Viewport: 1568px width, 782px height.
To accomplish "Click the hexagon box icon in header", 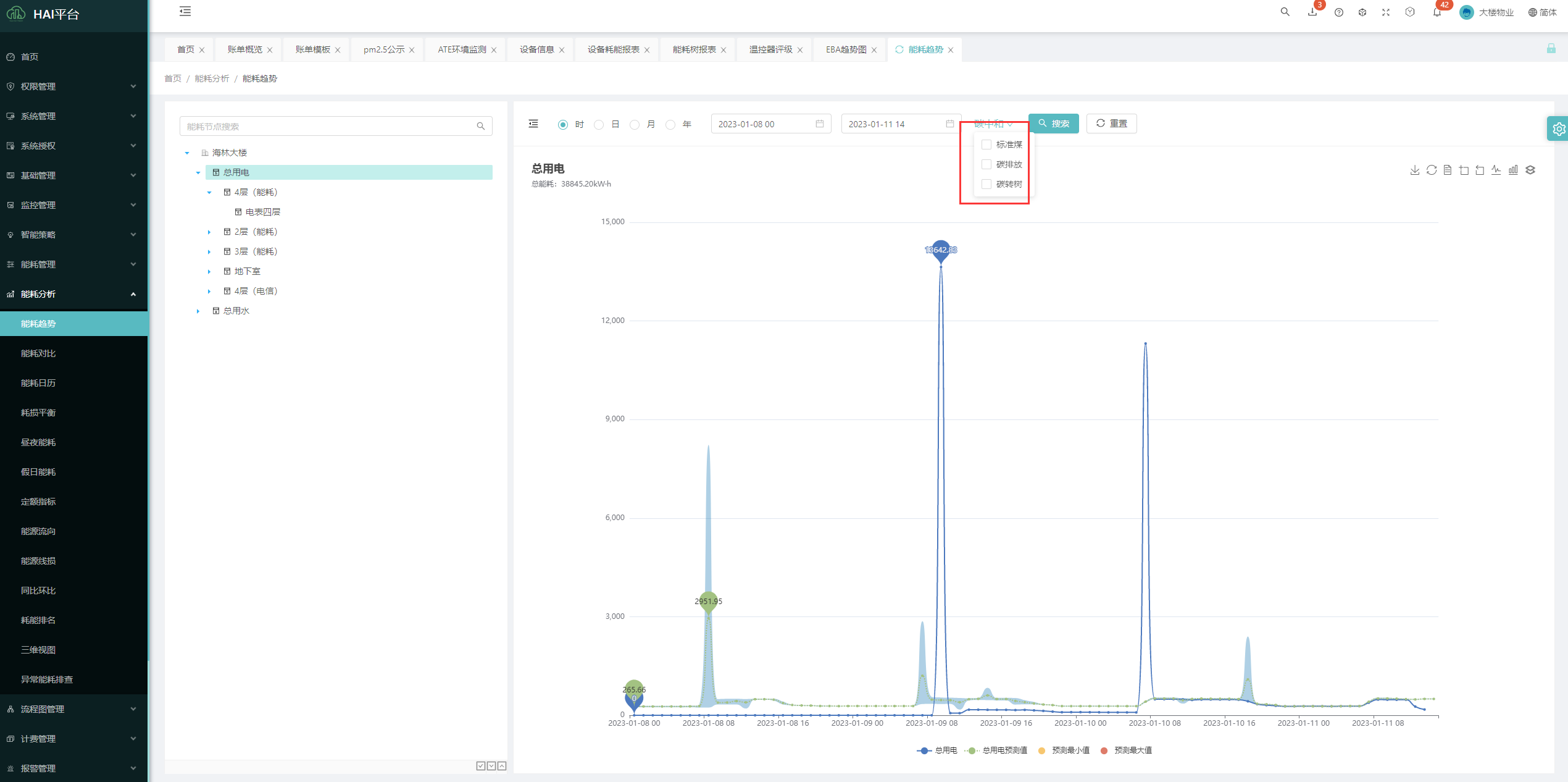I will (x=1410, y=12).
